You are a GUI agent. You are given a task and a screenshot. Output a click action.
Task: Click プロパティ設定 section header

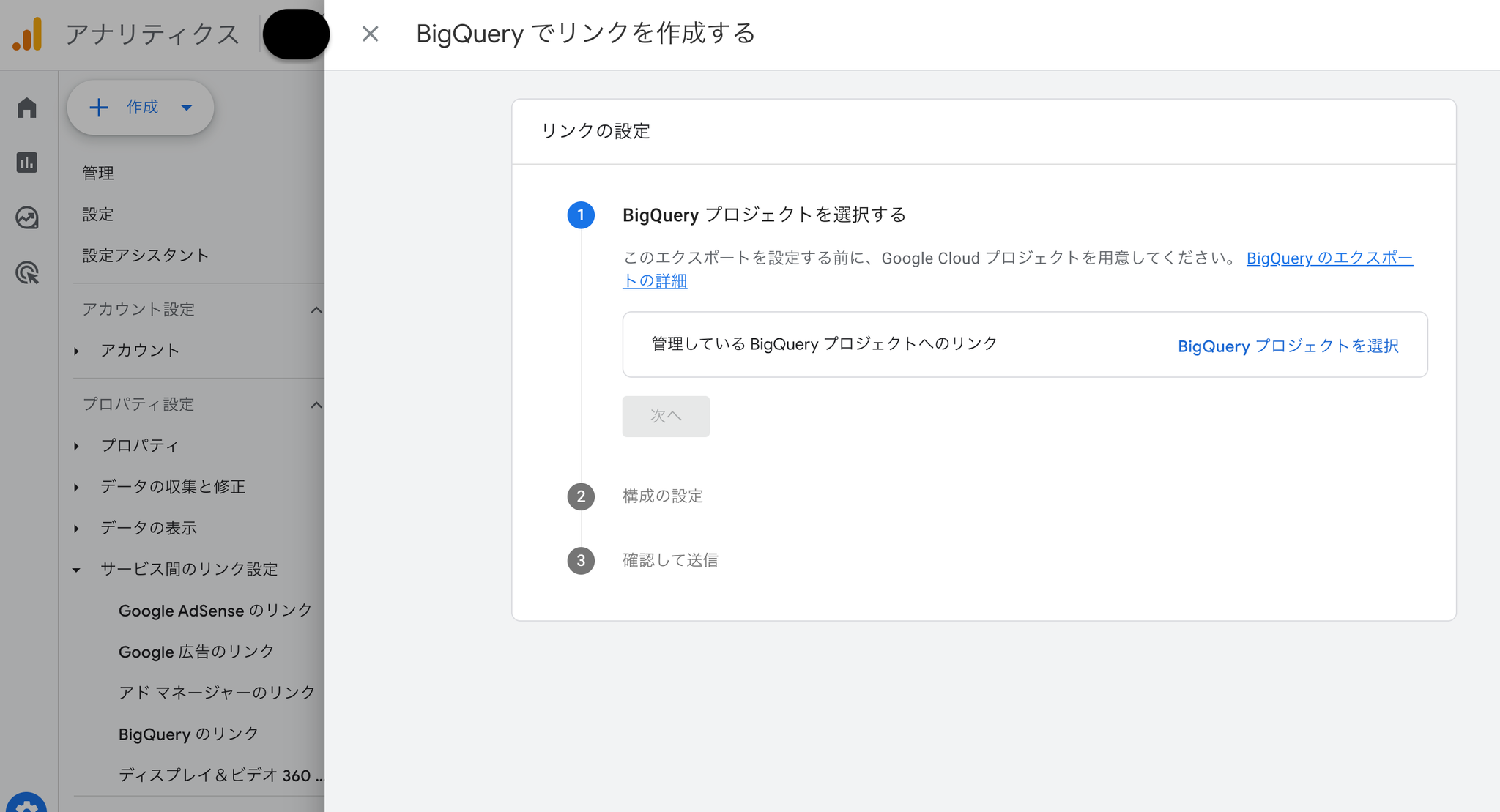pos(138,404)
